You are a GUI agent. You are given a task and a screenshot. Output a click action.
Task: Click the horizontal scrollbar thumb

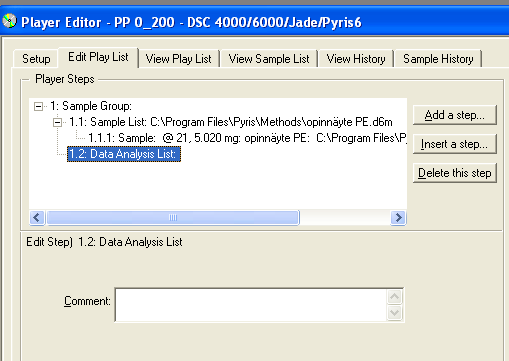[x=173, y=217]
